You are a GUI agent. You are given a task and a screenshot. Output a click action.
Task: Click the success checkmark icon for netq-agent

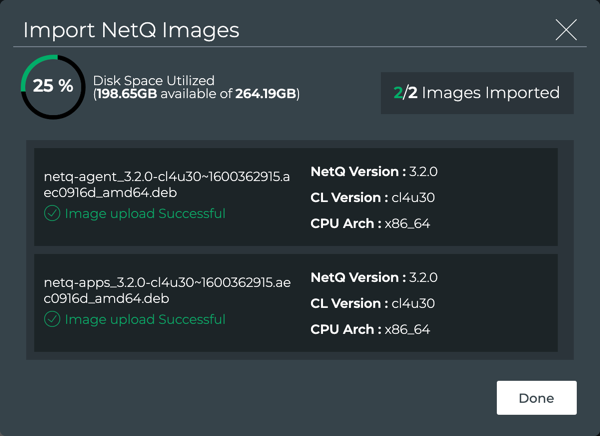(x=52, y=214)
